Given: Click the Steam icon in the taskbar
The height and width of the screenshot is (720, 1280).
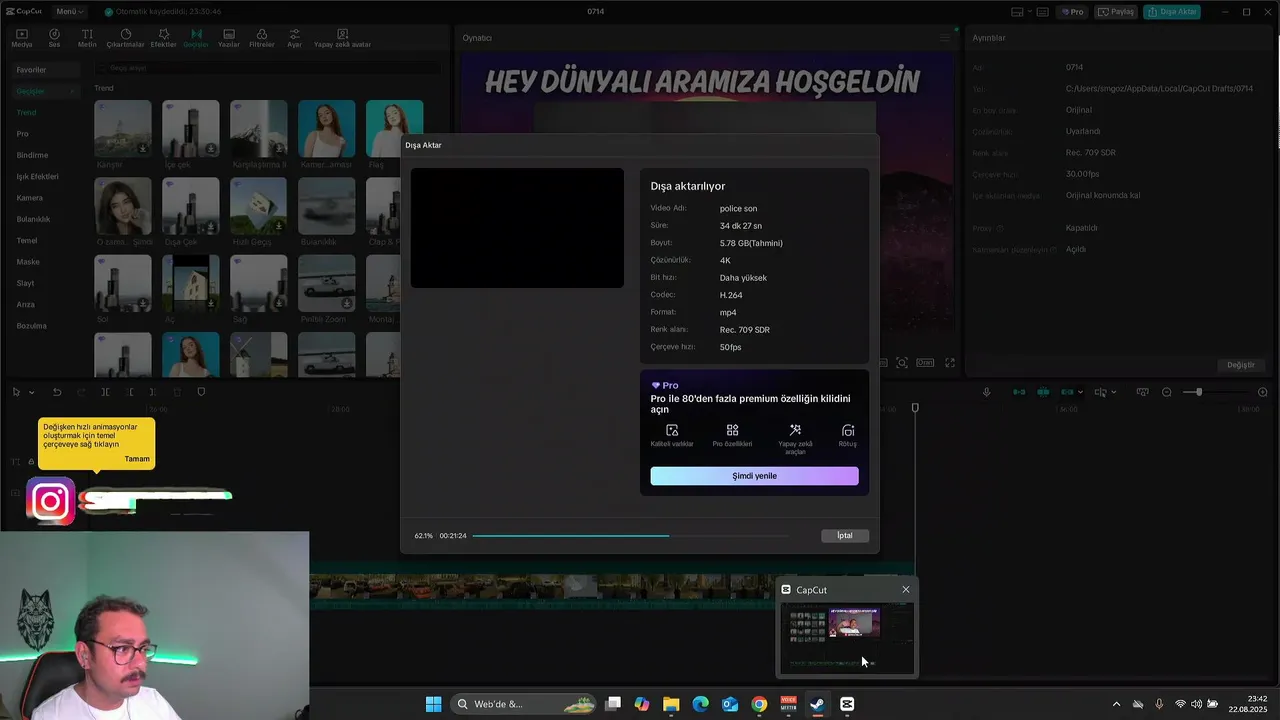Looking at the screenshot, I should coord(817,704).
